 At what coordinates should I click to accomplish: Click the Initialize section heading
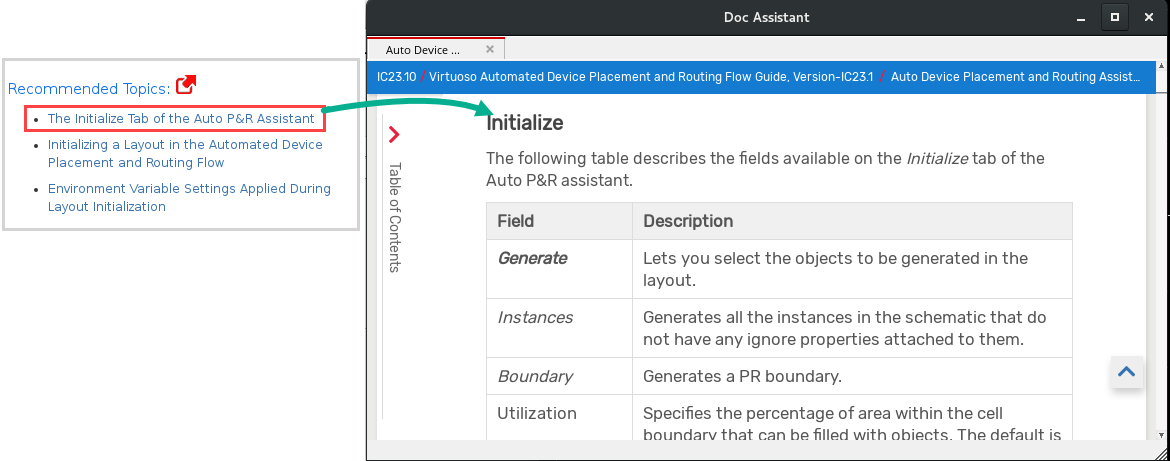[x=525, y=123]
